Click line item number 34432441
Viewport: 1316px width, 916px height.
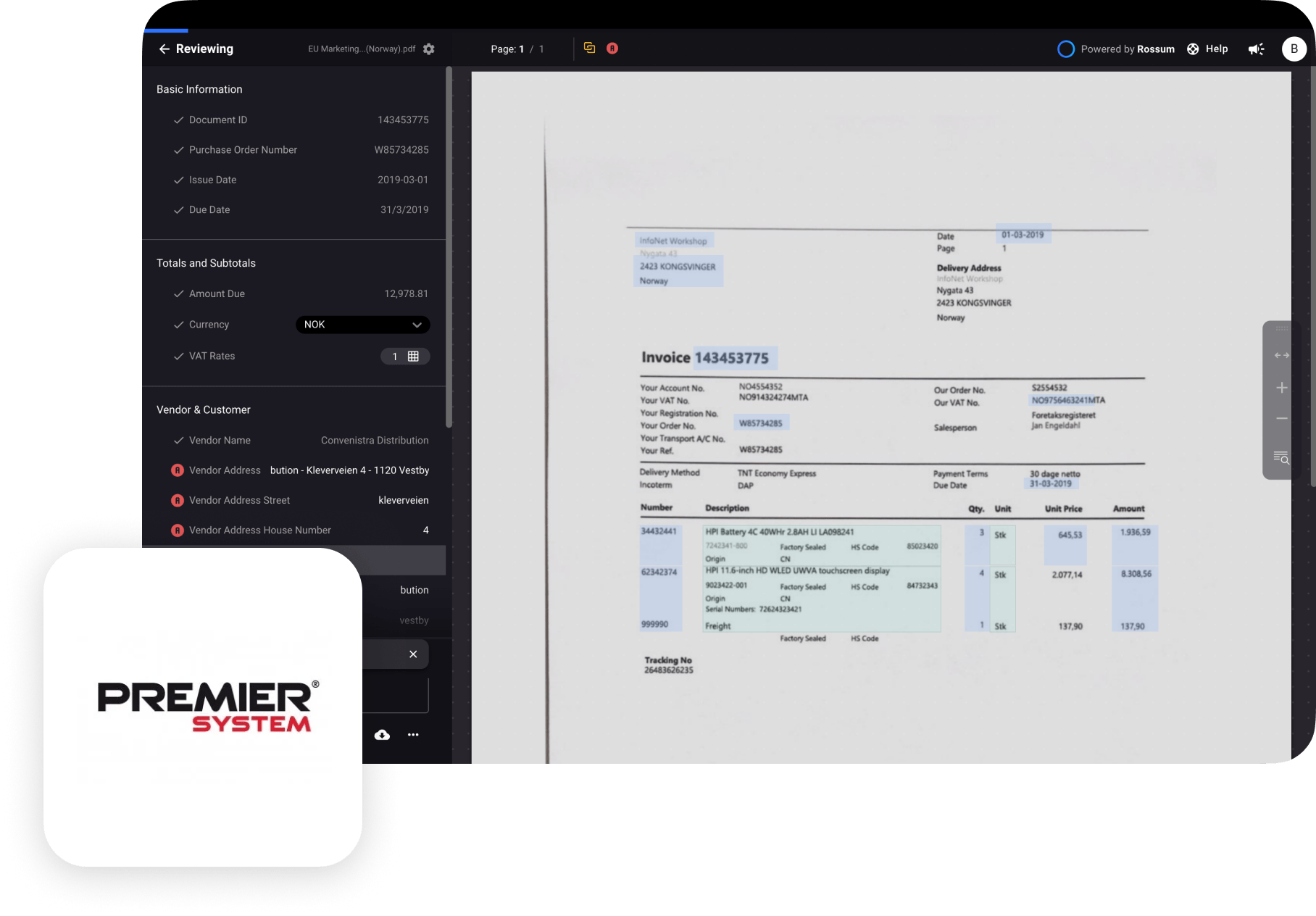point(659,531)
